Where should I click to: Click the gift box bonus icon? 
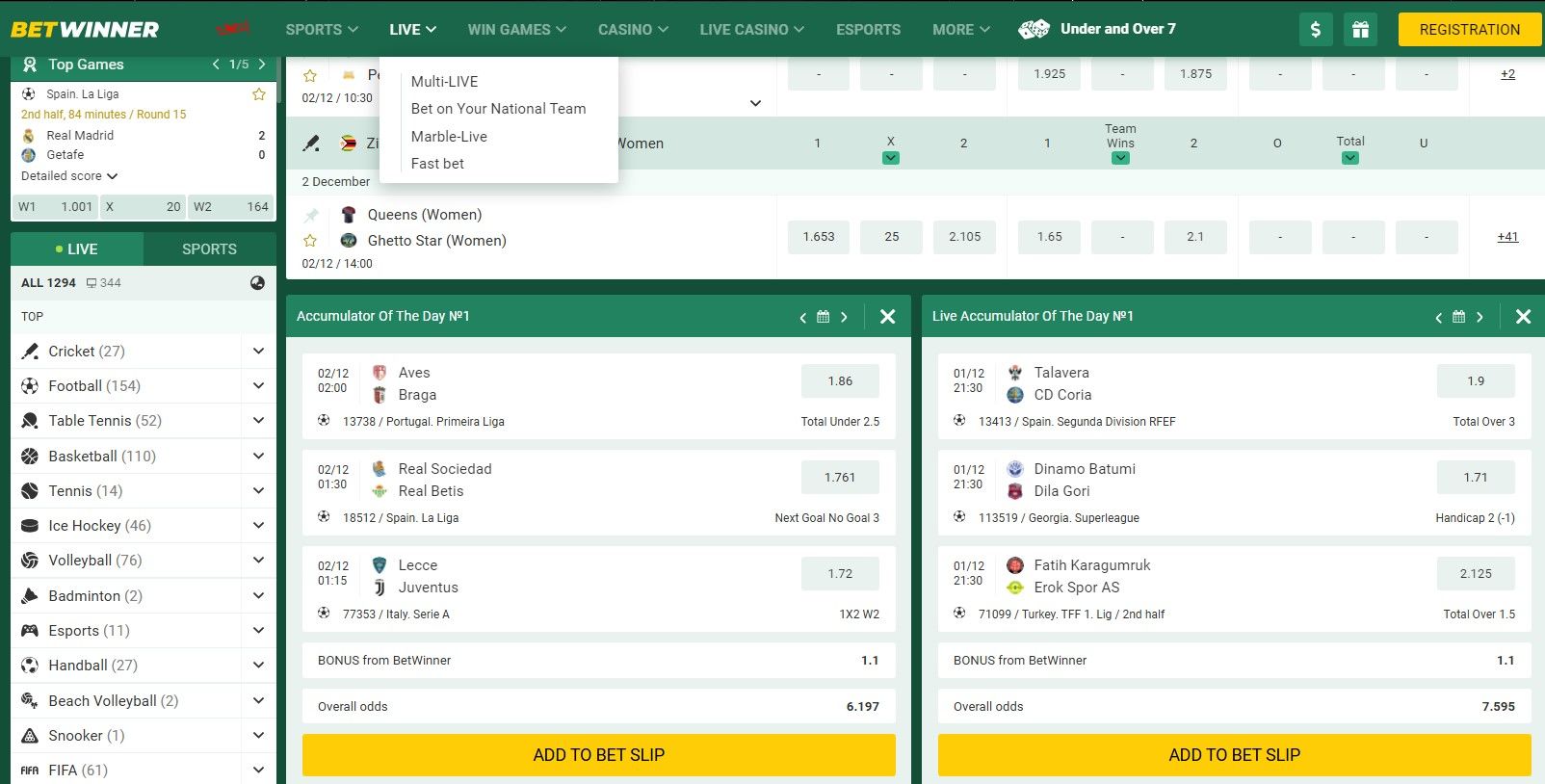(1360, 30)
